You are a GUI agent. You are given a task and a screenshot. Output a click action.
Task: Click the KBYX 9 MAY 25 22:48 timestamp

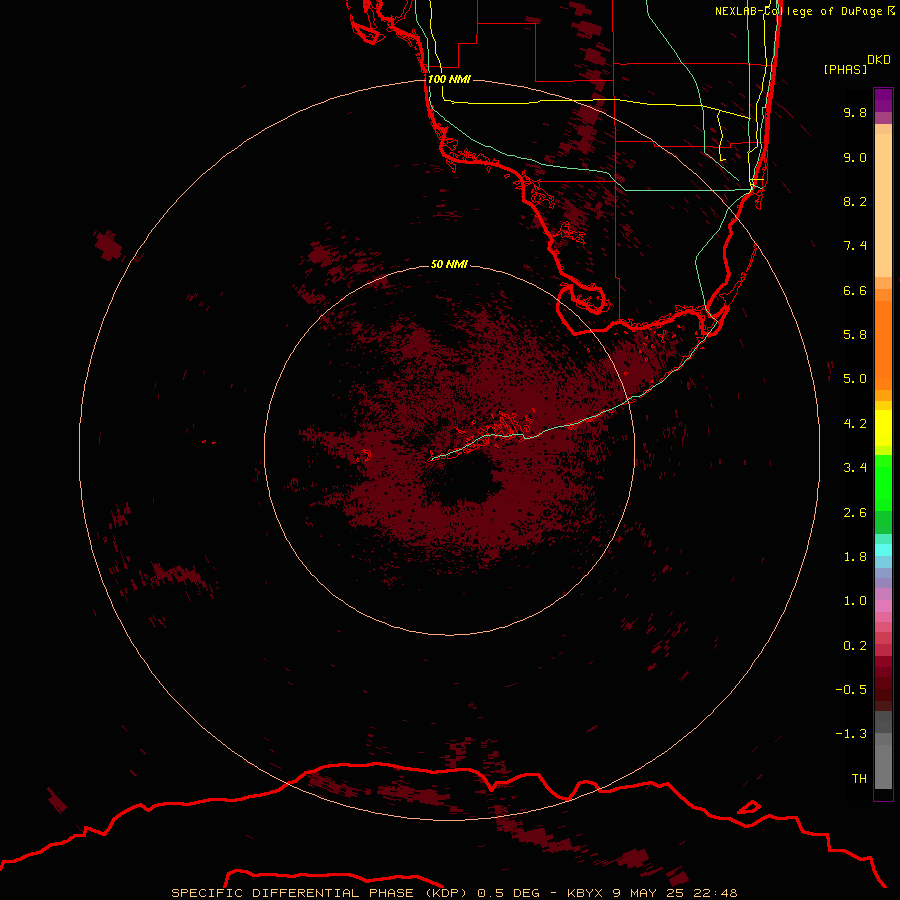coord(652,893)
